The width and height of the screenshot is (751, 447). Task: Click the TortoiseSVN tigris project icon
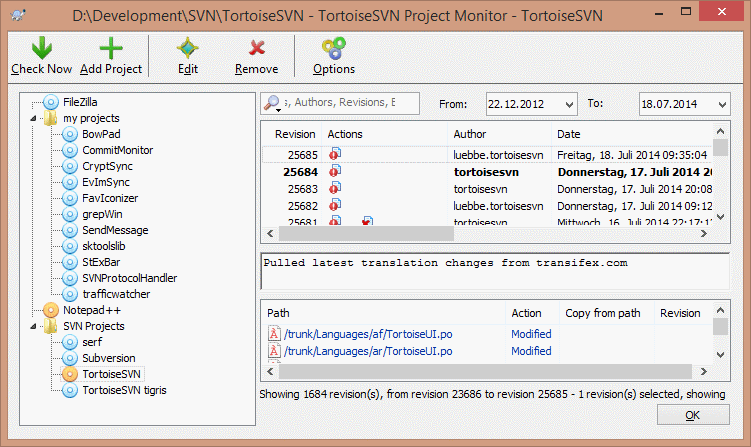coord(70,390)
